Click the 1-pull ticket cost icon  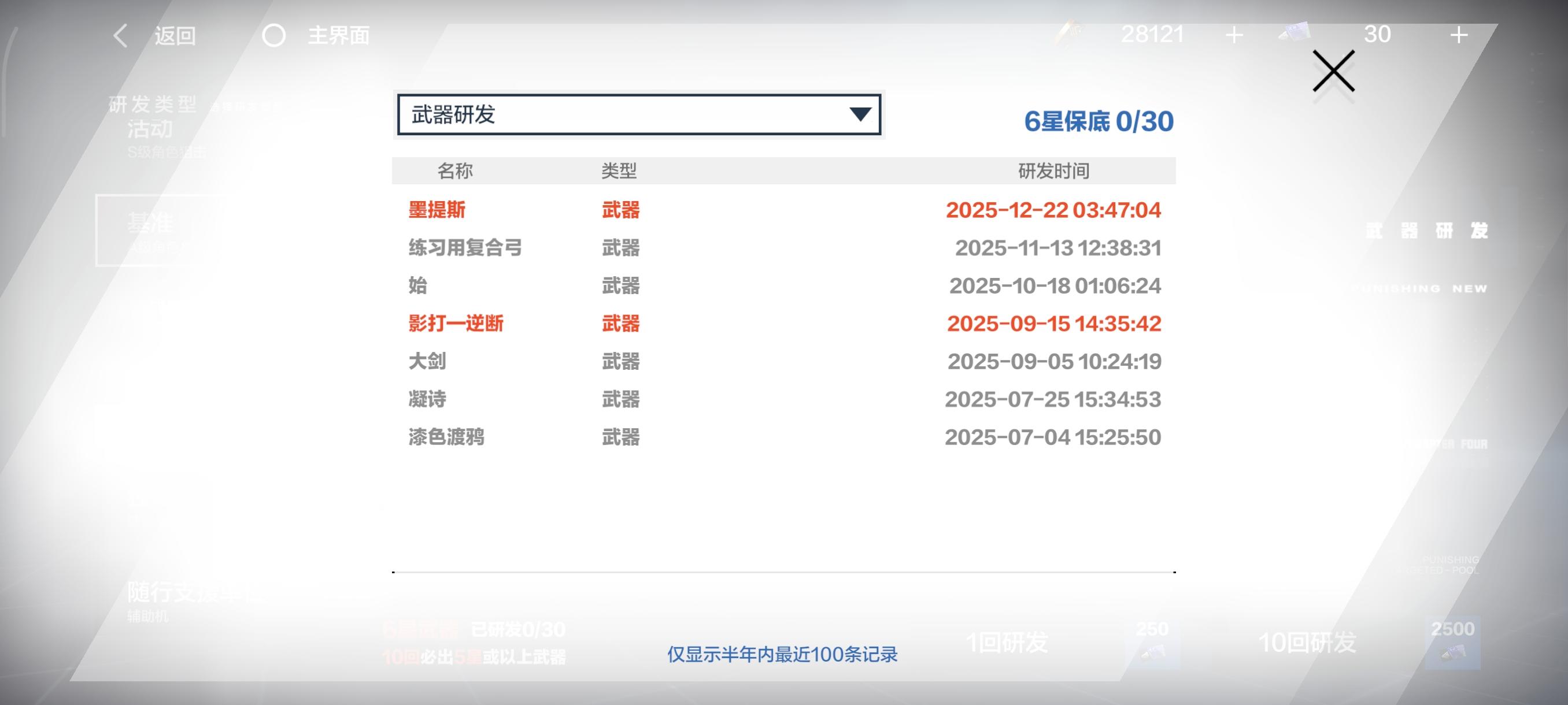click(1152, 652)
